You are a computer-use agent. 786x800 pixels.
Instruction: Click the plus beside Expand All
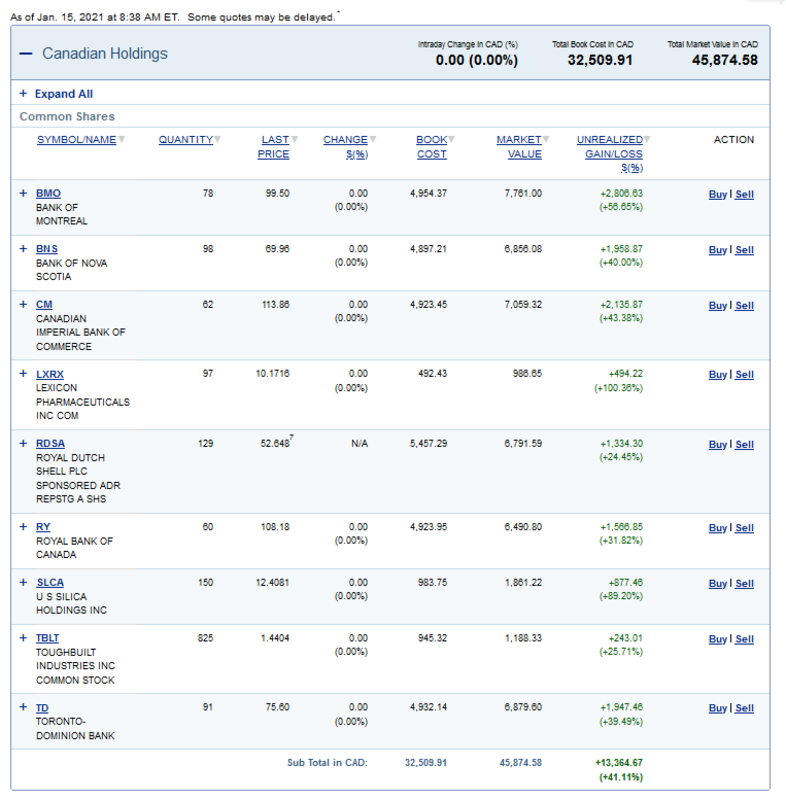pyautogui.click(x=23, y=93)
